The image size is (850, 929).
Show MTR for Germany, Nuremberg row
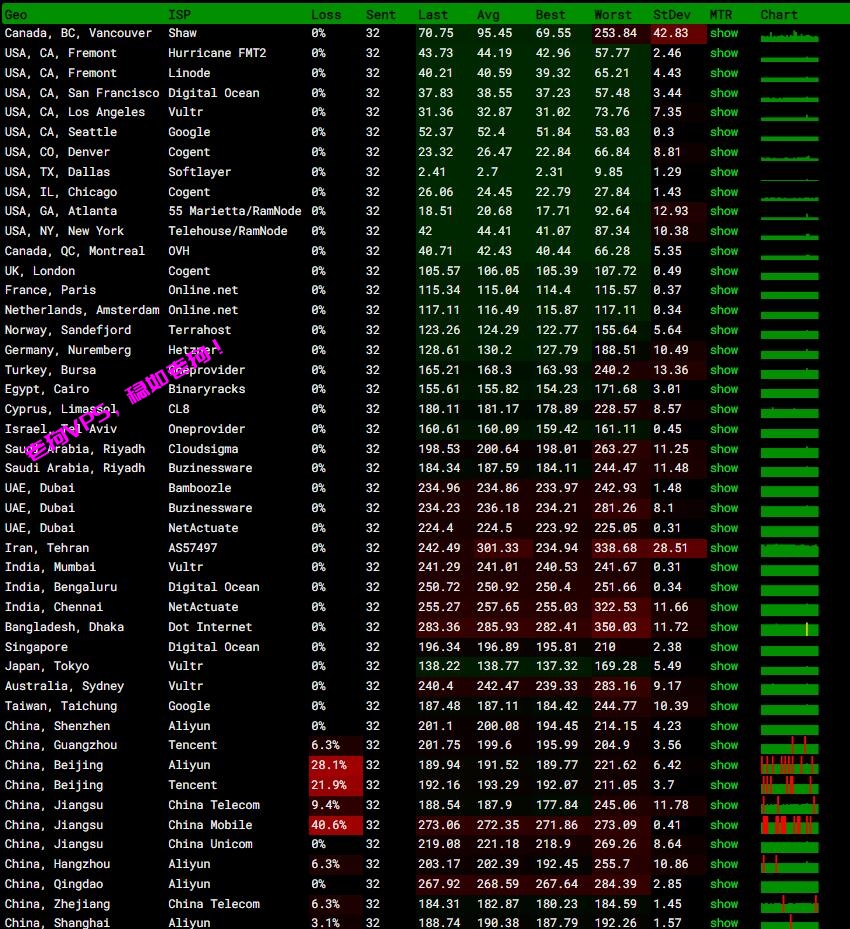point(724,350)
